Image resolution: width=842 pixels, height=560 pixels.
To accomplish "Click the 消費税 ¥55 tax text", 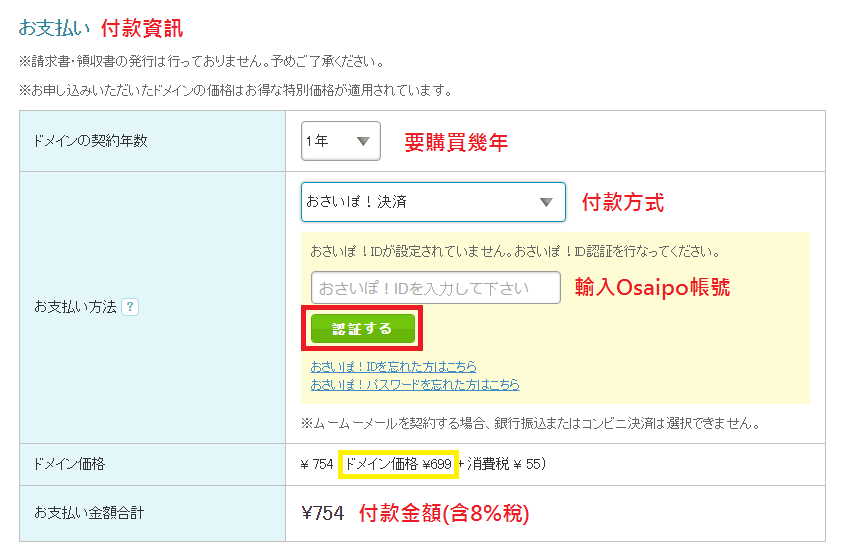I will pos(504,464).
